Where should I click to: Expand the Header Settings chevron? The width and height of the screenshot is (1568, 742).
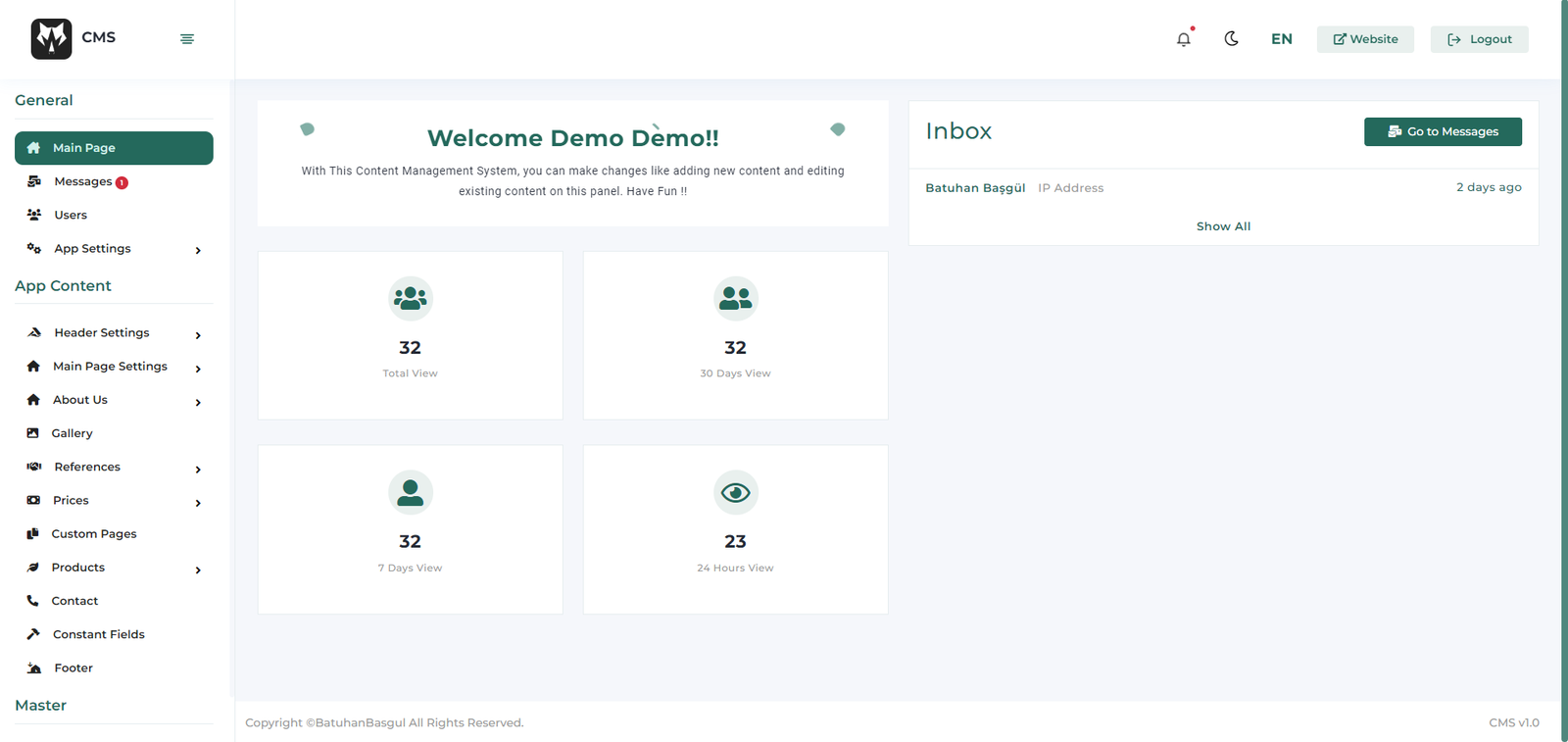click(198, 335)
